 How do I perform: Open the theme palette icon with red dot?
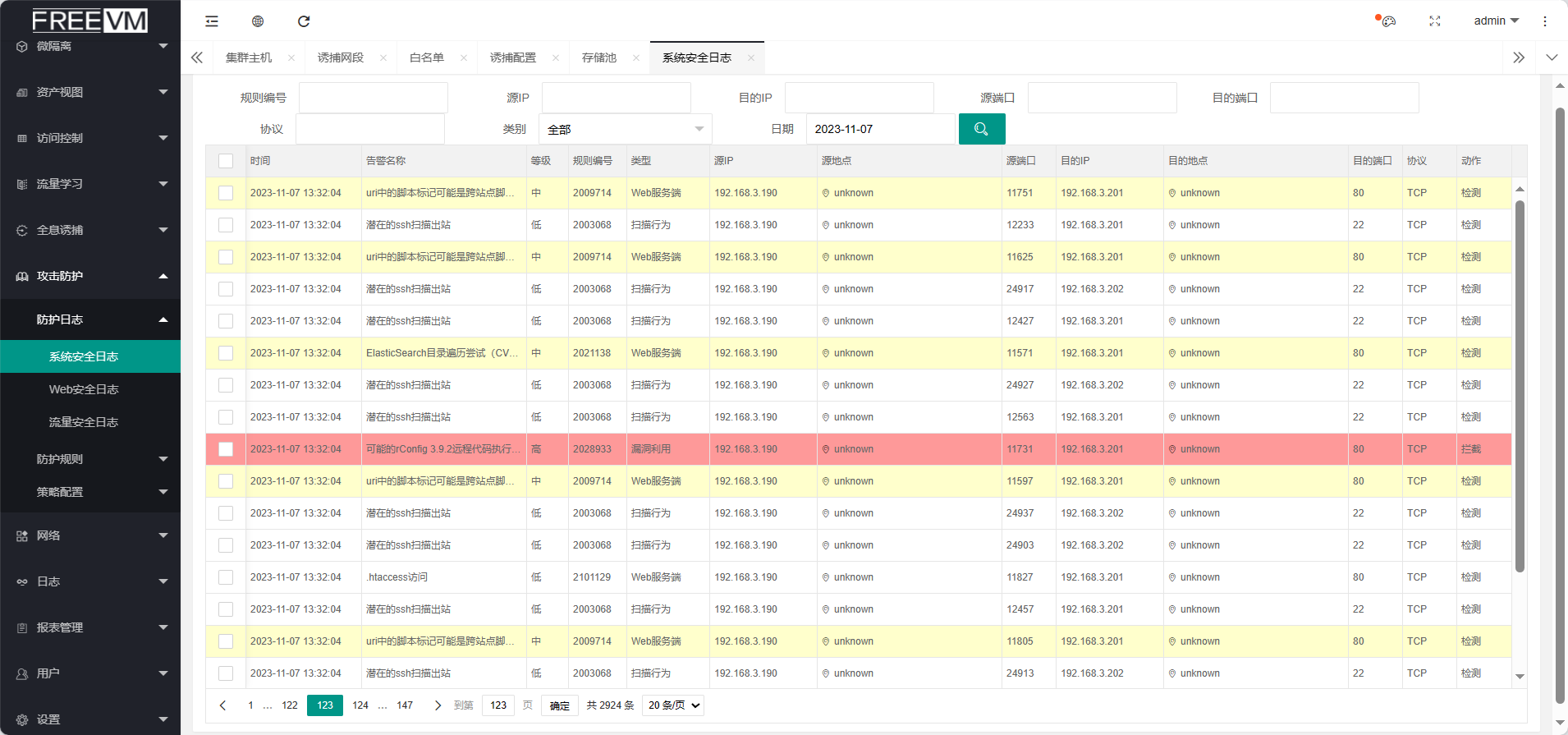[x=1387, y=21]
